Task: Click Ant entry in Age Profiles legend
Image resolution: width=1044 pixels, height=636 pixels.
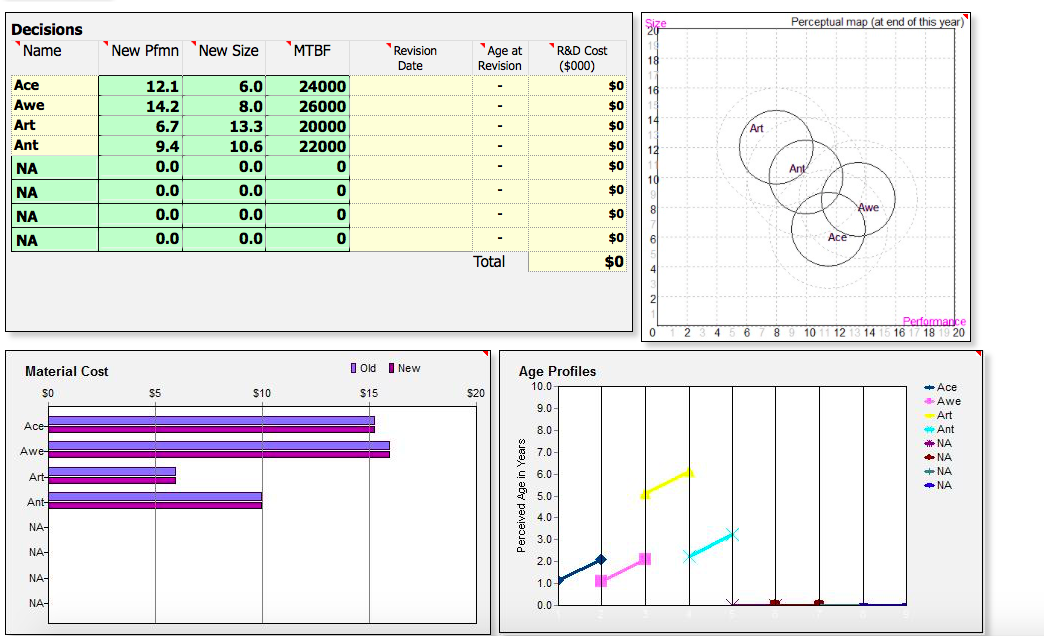Action: click(939, 429)
